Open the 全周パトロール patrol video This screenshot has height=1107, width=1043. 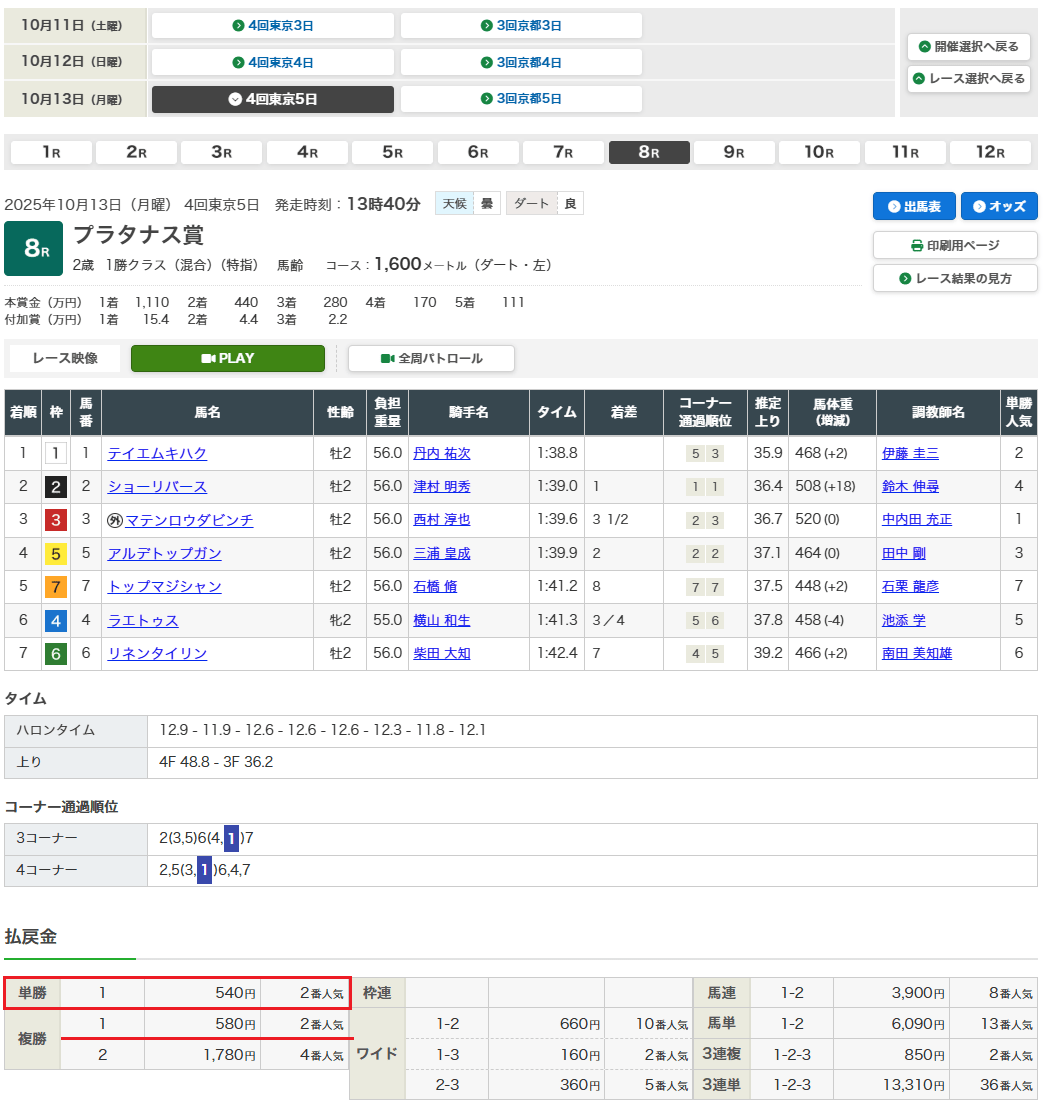(x=430, y=358)
